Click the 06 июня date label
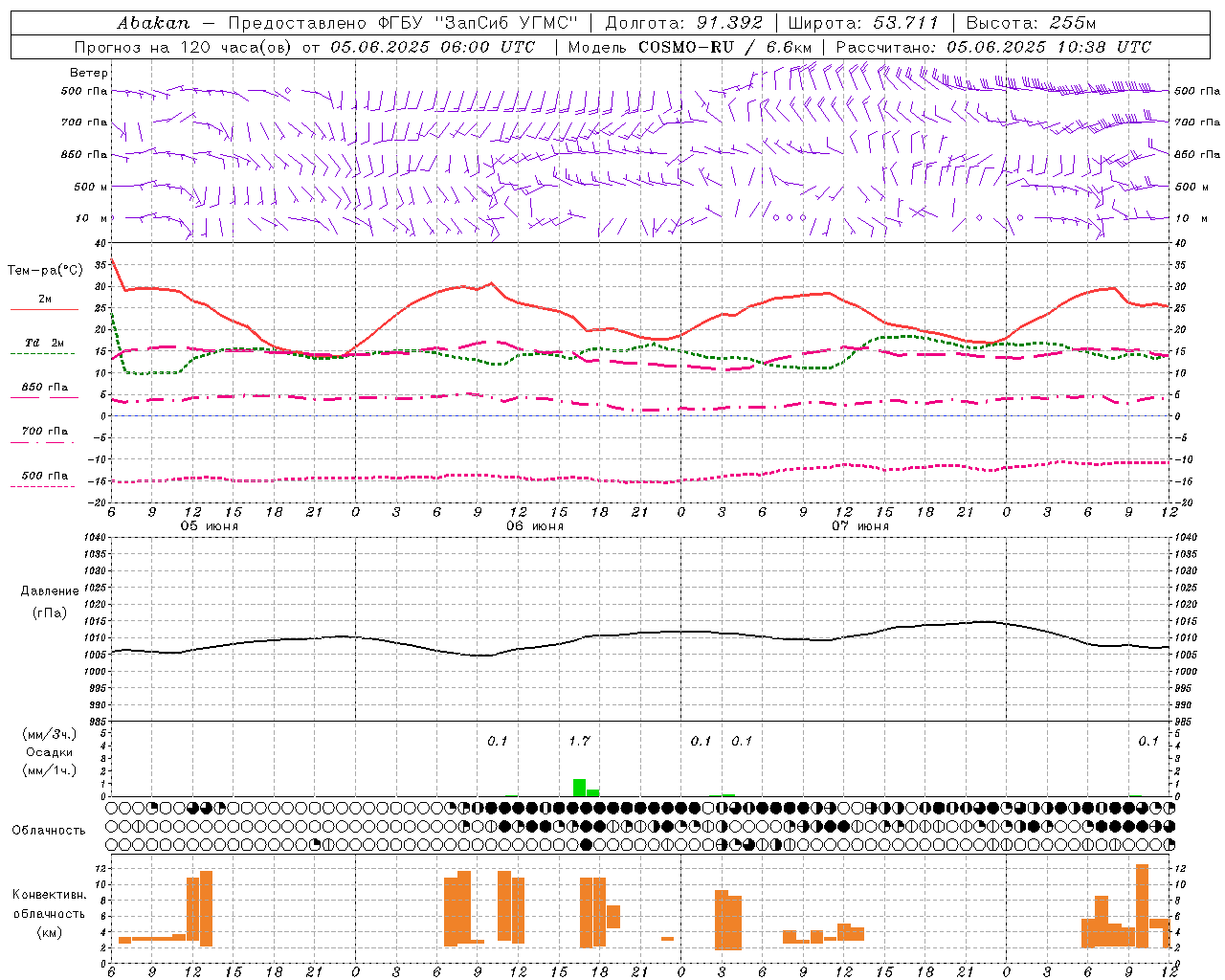 coord(535,525)
